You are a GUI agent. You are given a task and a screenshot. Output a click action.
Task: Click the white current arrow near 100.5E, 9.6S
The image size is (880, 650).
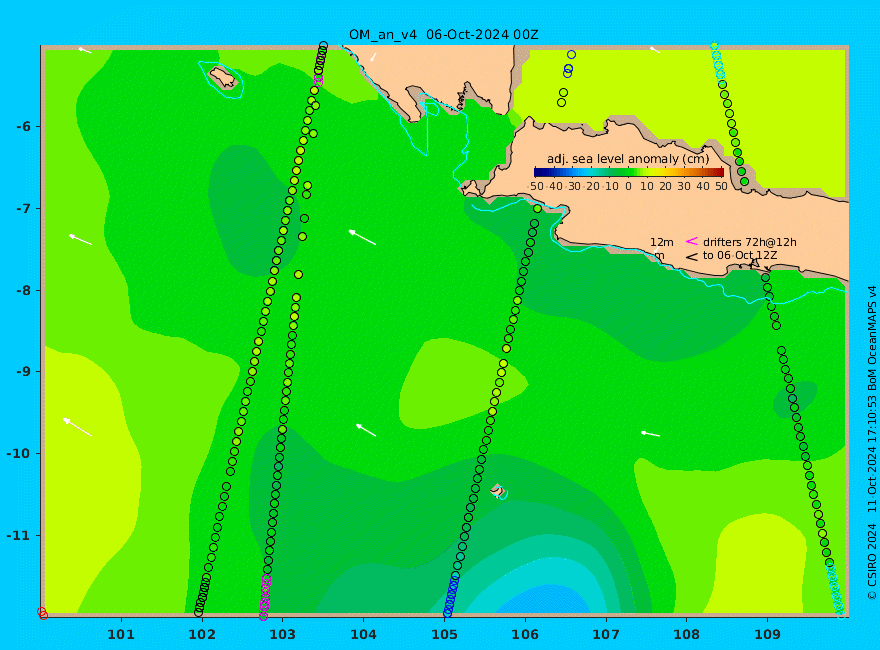tap(77, 427)
